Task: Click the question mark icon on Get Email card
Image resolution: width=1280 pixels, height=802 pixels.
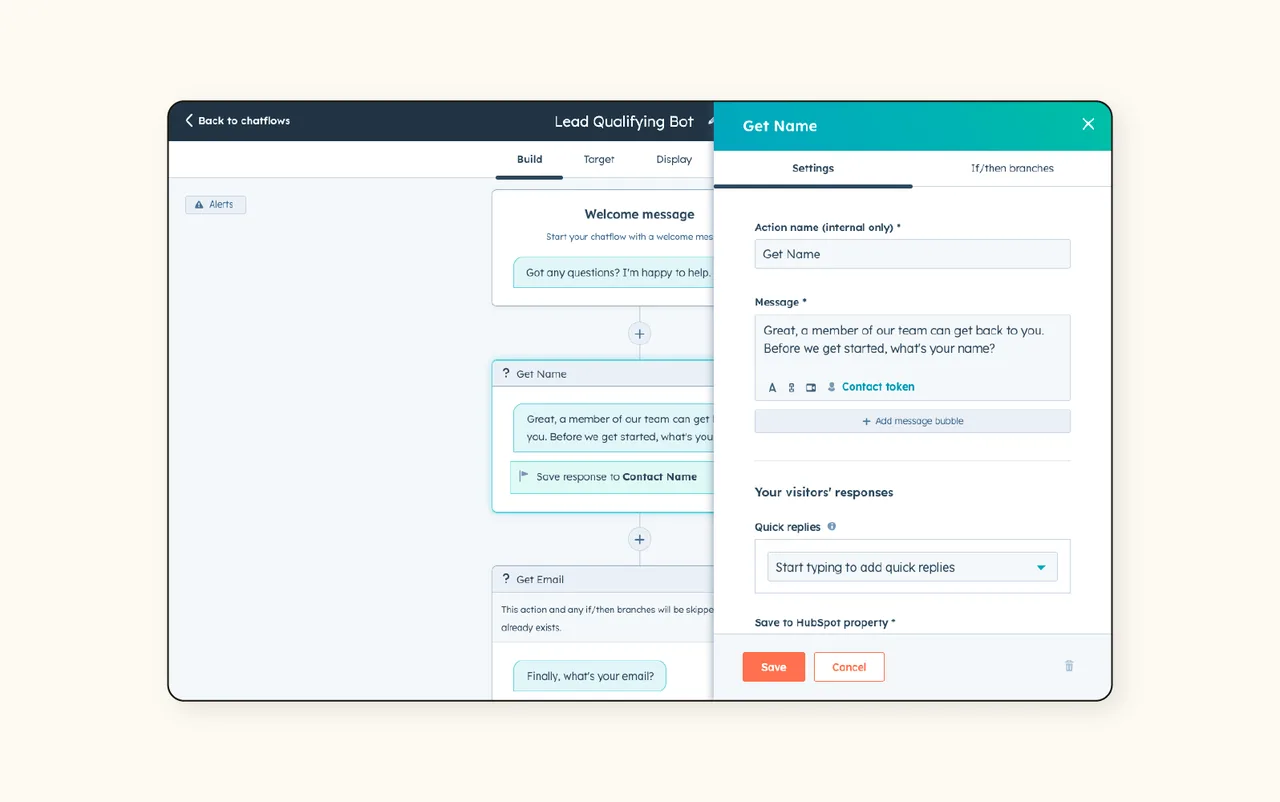Action: [506, 579]
